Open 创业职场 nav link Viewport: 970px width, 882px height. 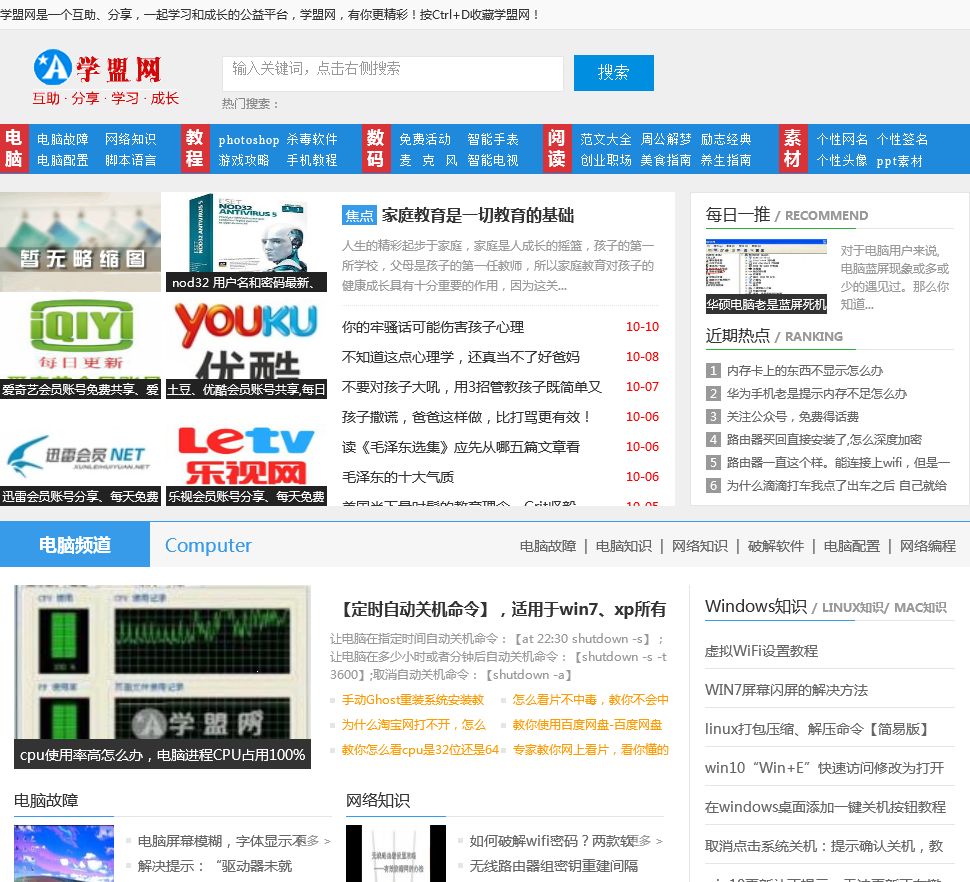click(x=606, y=160)
